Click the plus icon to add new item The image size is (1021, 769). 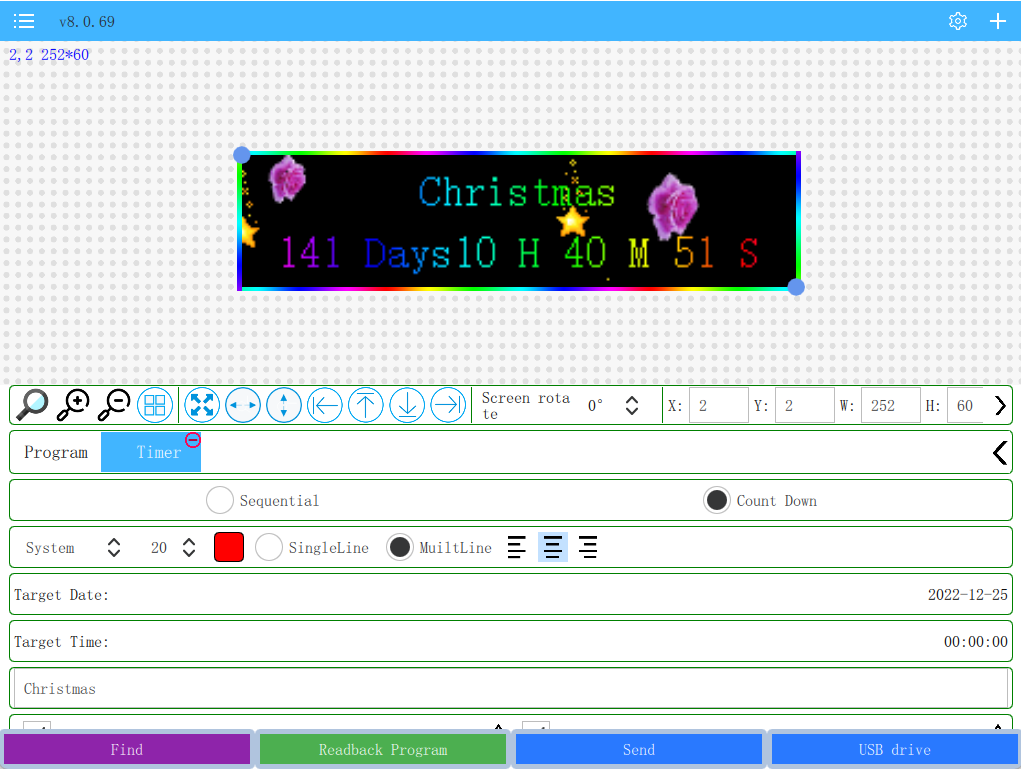coord(997,20)
